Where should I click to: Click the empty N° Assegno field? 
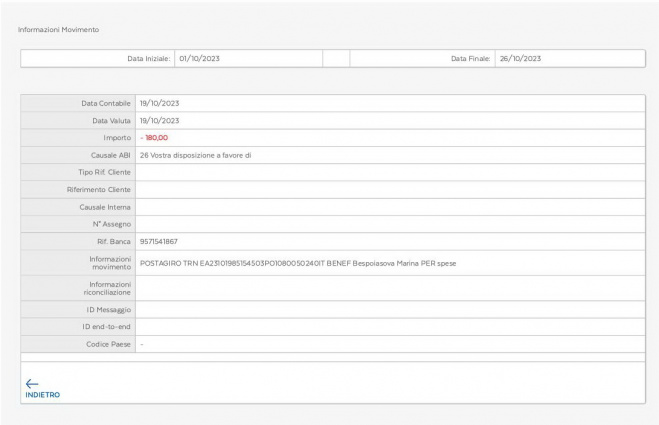pyautogui.click(x=390, y=223)
